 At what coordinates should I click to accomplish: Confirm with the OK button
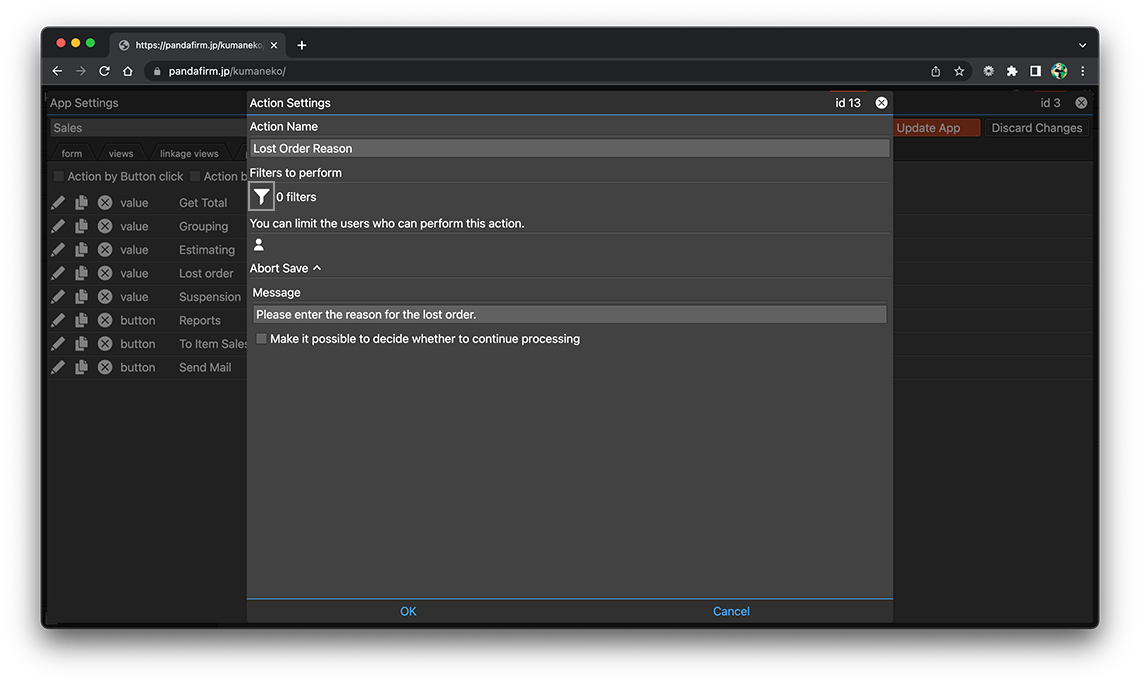[408, 611]
